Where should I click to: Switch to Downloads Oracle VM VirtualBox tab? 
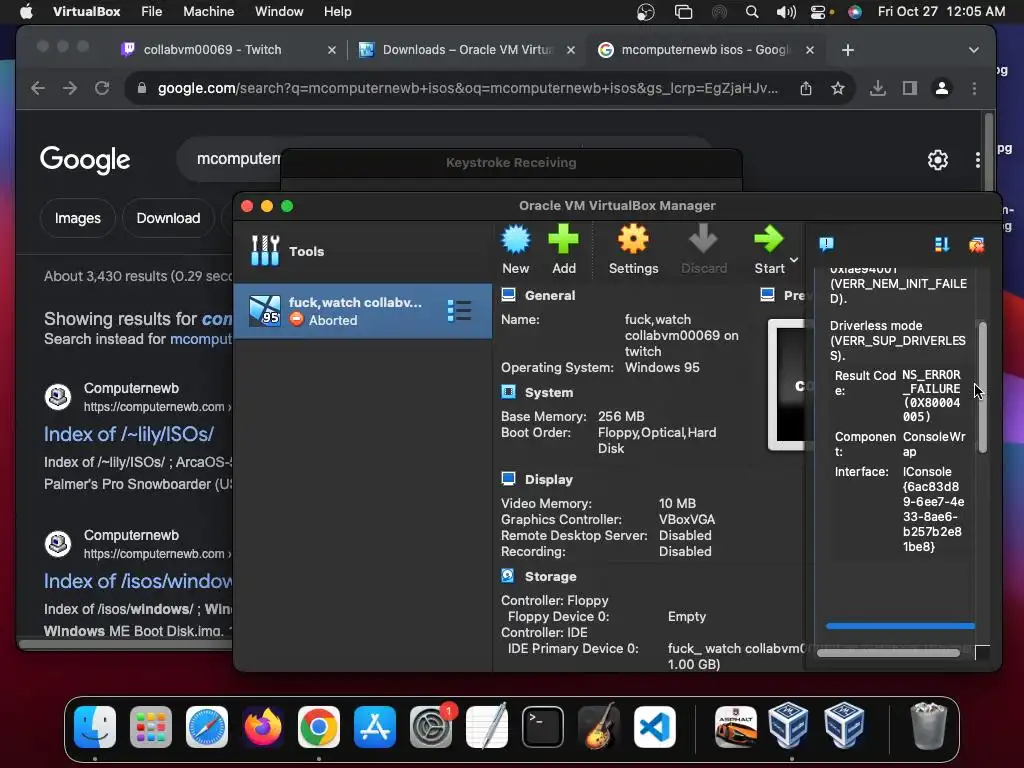[468, 50]
